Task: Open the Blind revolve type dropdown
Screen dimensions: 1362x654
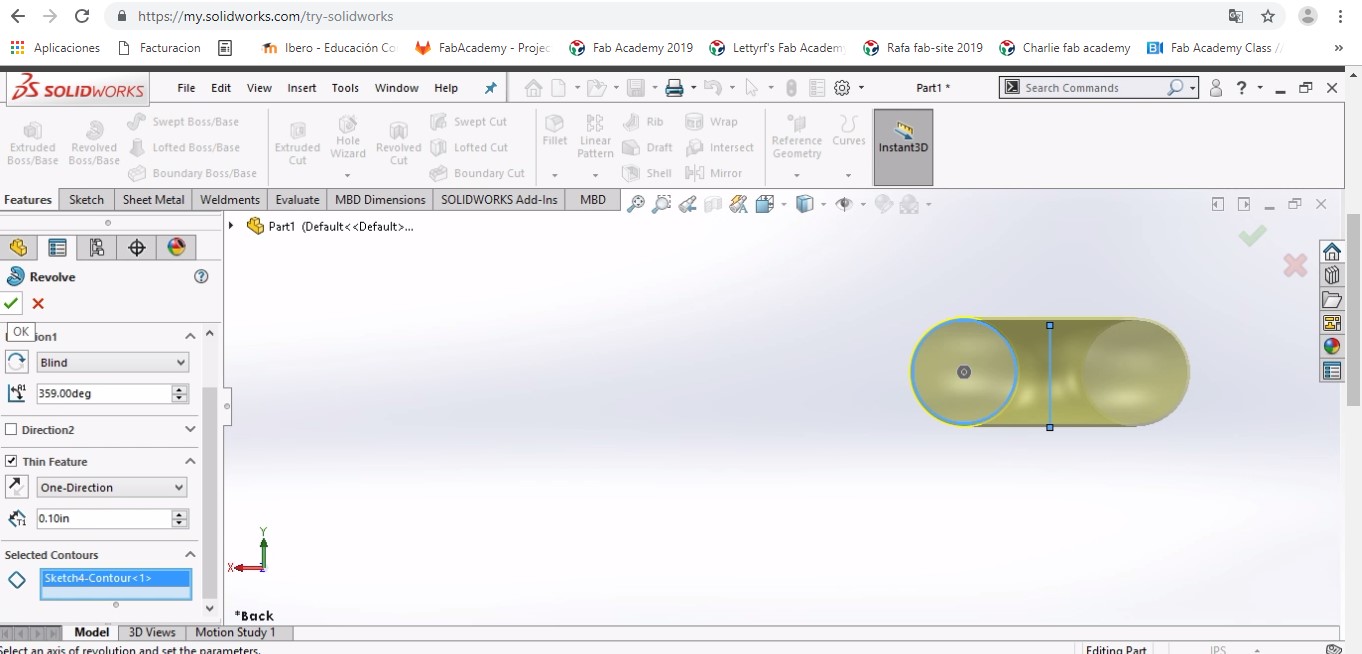Action: pyautogui.click(x=112, y=362)
